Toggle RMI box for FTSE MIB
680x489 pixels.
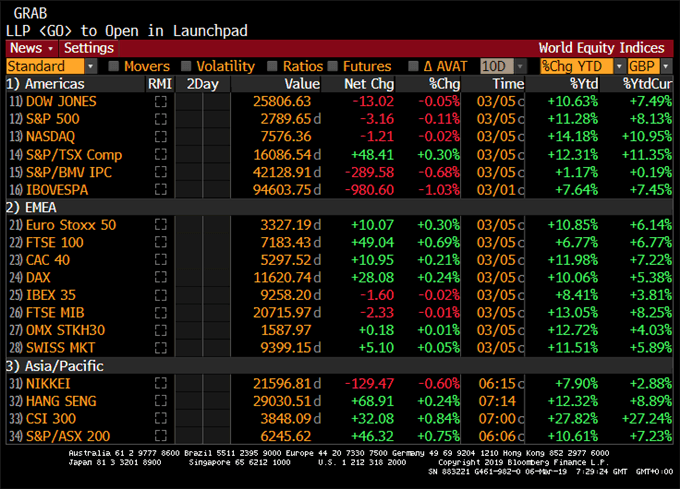[160, 313]
